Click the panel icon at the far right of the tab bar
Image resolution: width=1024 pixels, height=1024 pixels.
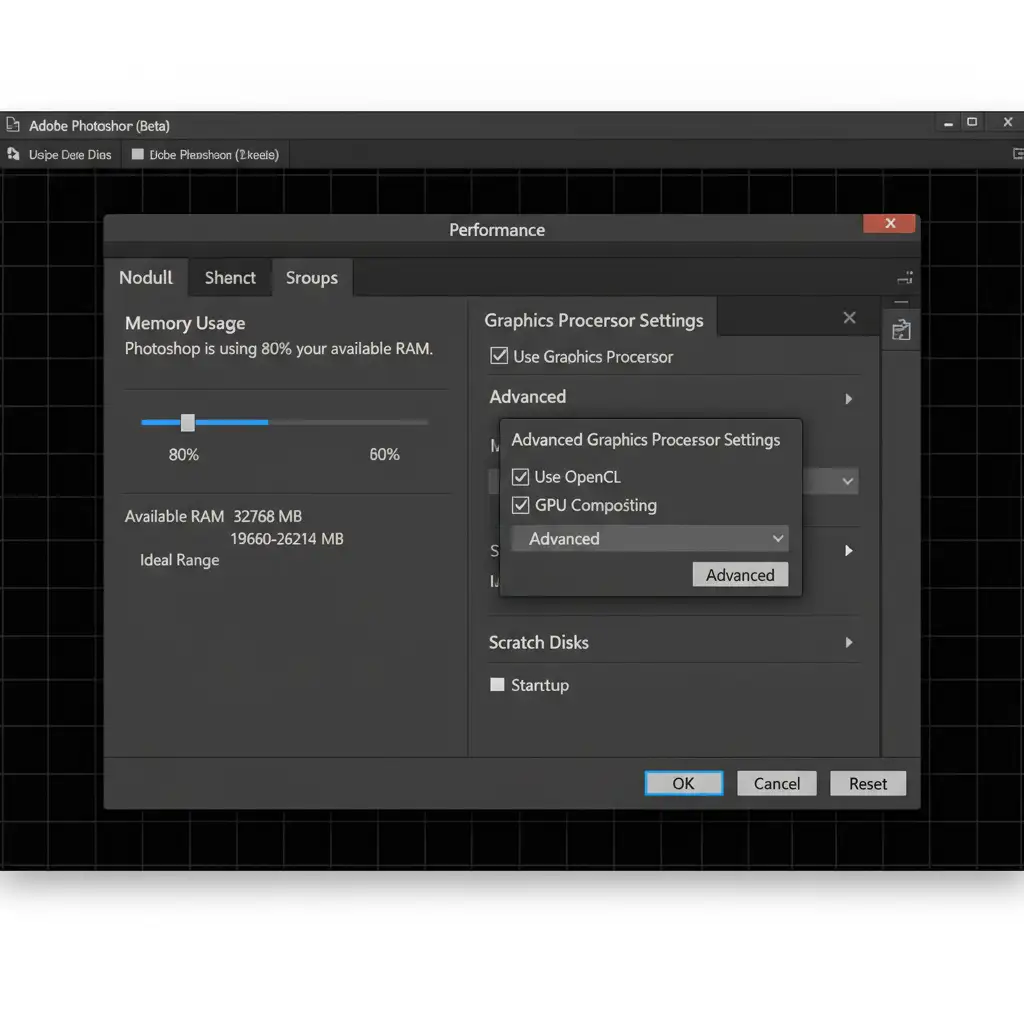1017,154
